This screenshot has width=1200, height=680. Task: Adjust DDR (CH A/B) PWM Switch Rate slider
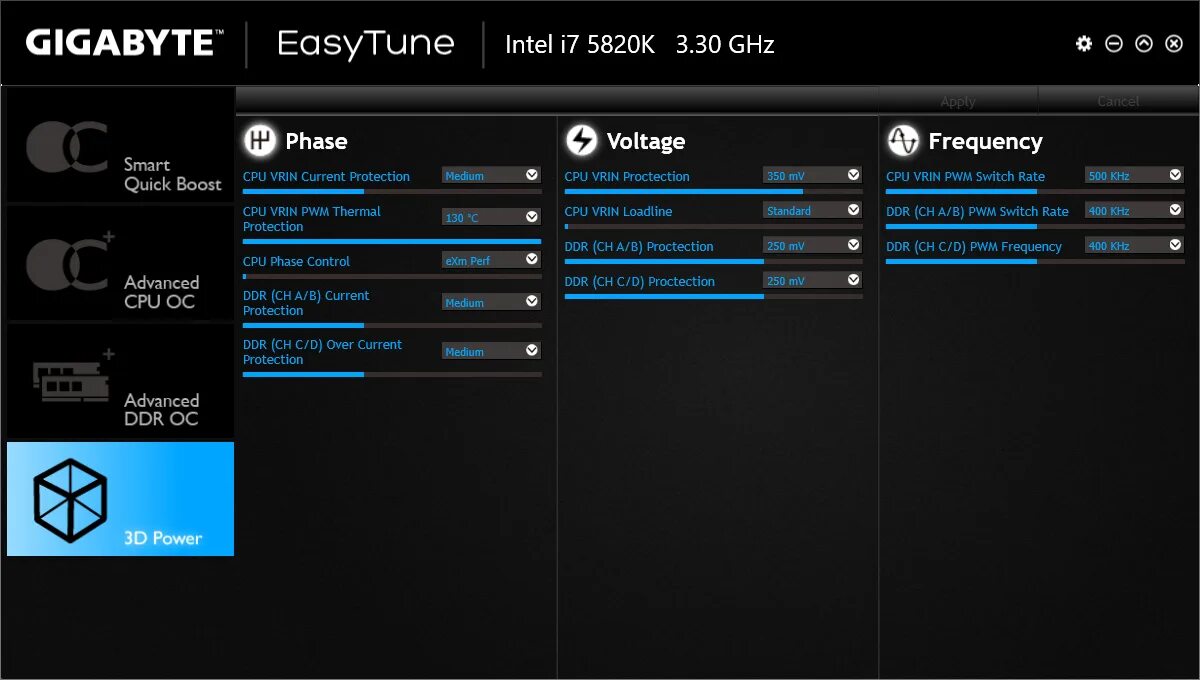pos(1035,226)
